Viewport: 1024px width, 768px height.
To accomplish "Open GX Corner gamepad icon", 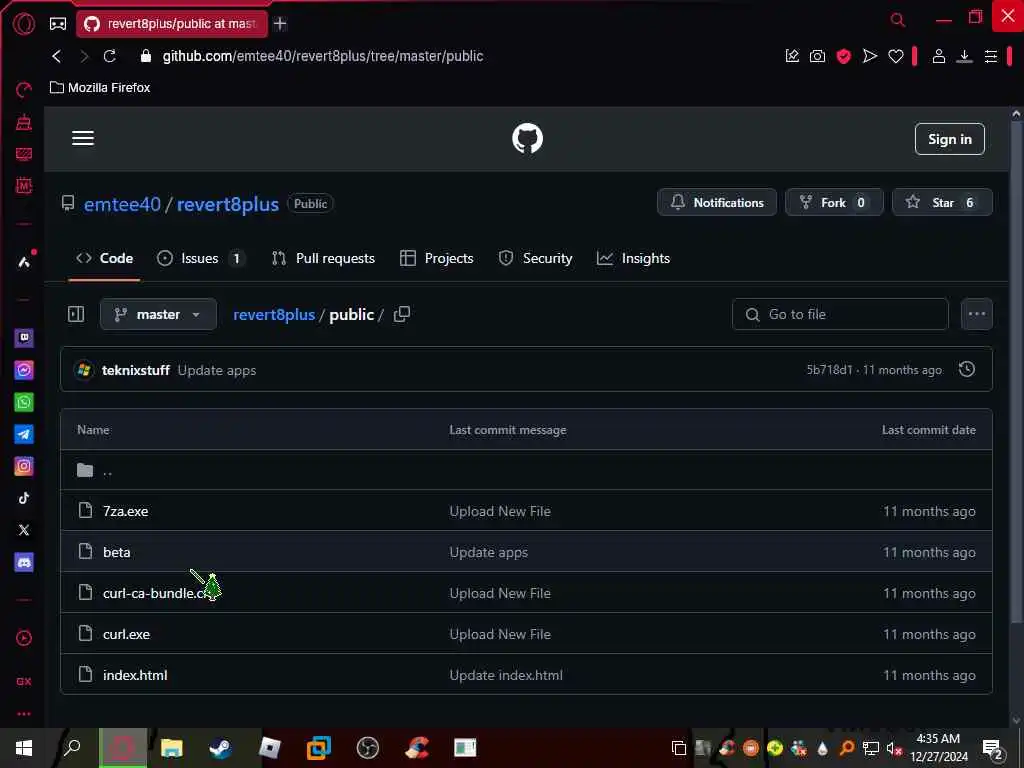I will [x=58, y=24].
